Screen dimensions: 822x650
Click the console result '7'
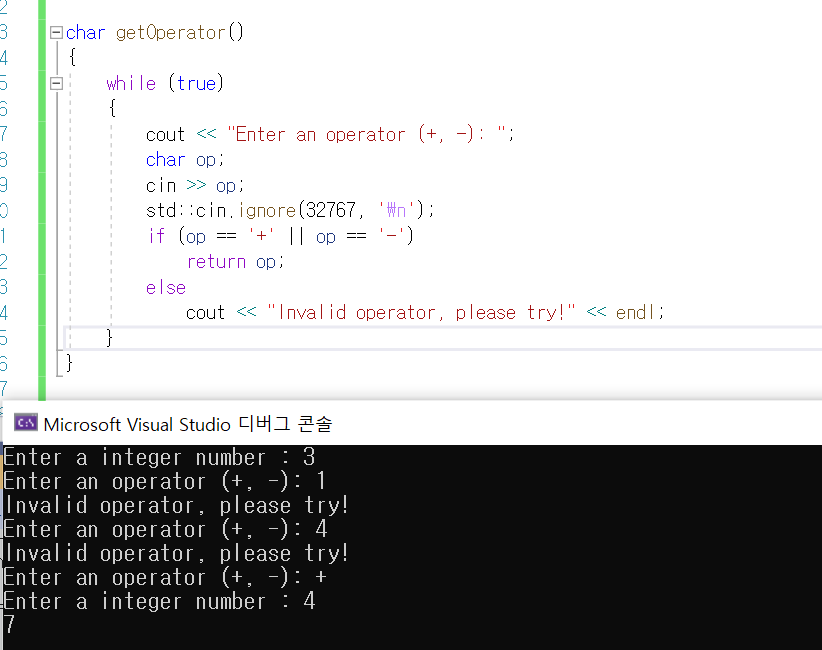[x=9, y=625]
